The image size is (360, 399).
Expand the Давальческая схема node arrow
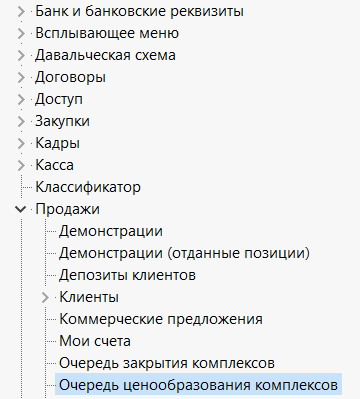pos(21,56)
